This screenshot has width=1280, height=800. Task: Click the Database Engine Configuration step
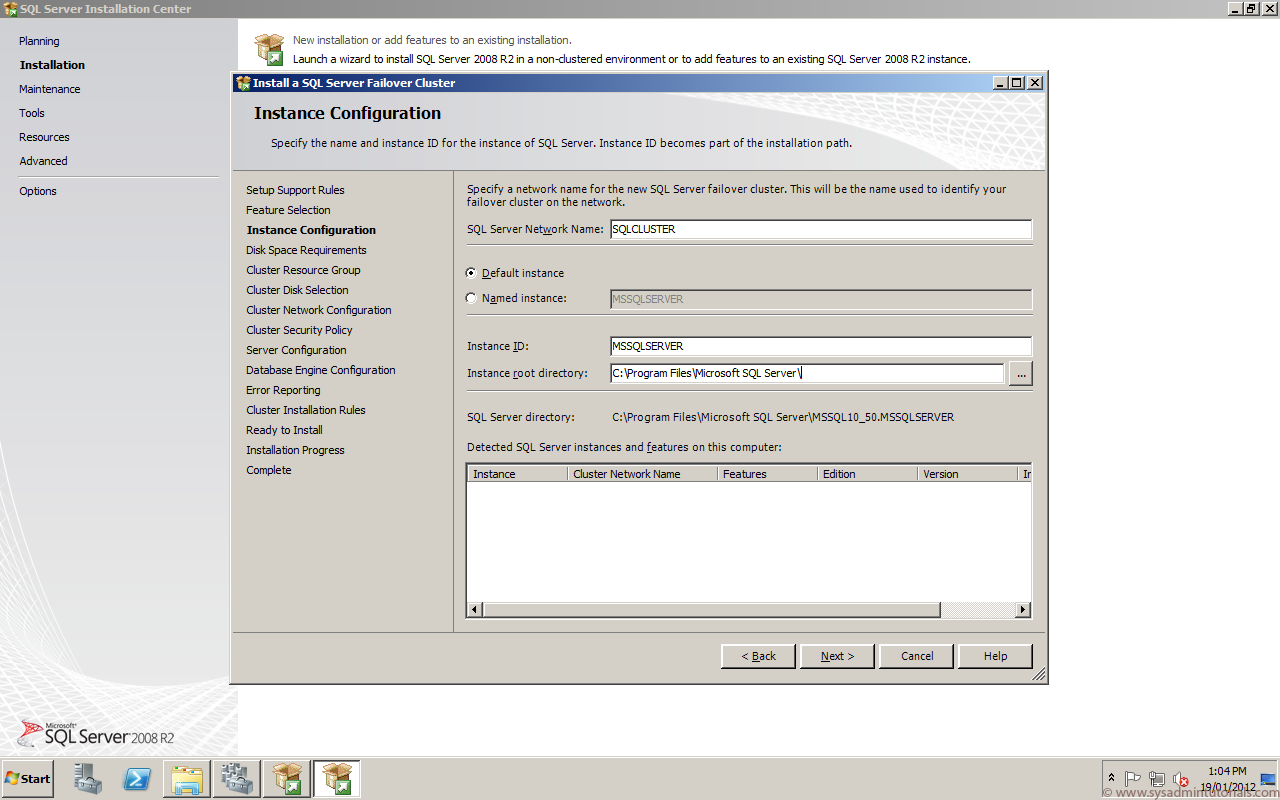321,370
